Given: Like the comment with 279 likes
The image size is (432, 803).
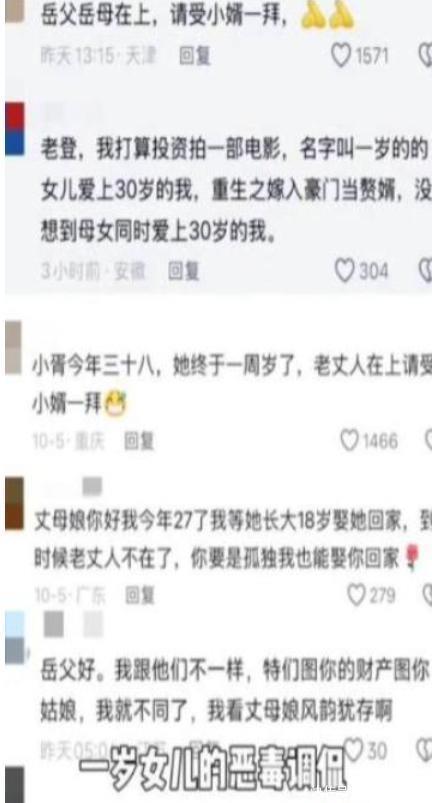Looking at the screenshot, I should 356,595.
